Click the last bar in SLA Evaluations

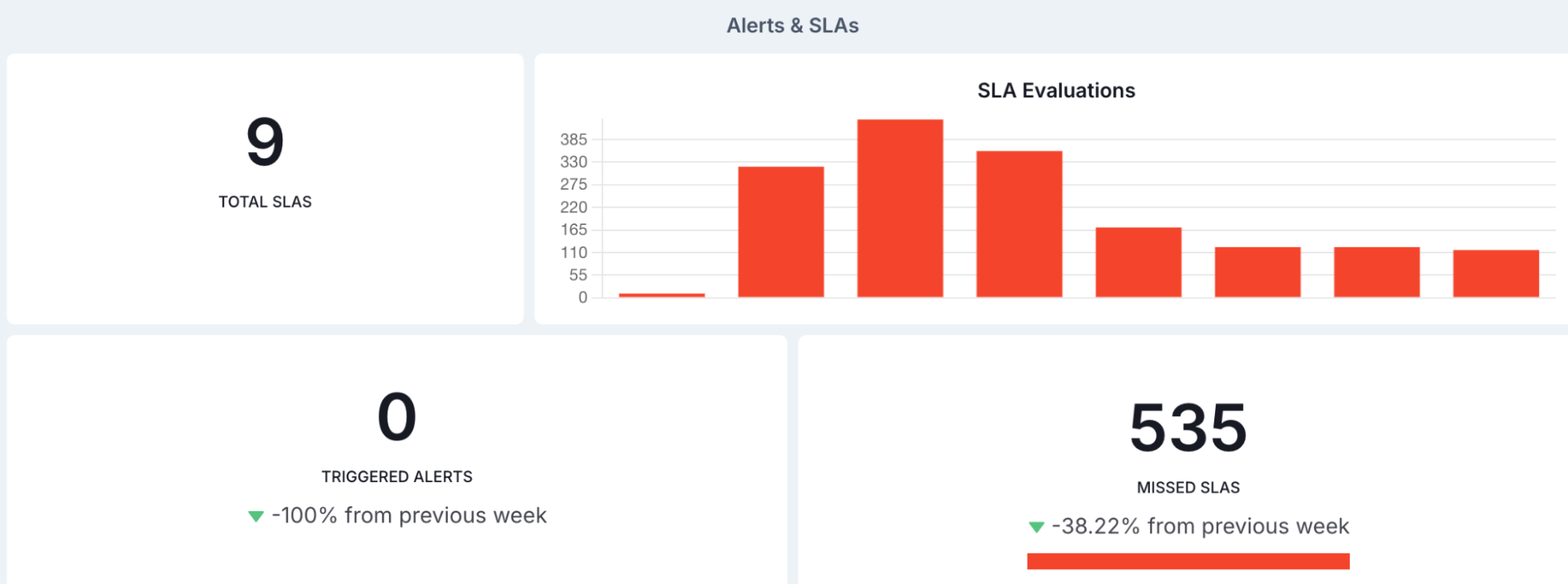click(x=1496, y=273)
